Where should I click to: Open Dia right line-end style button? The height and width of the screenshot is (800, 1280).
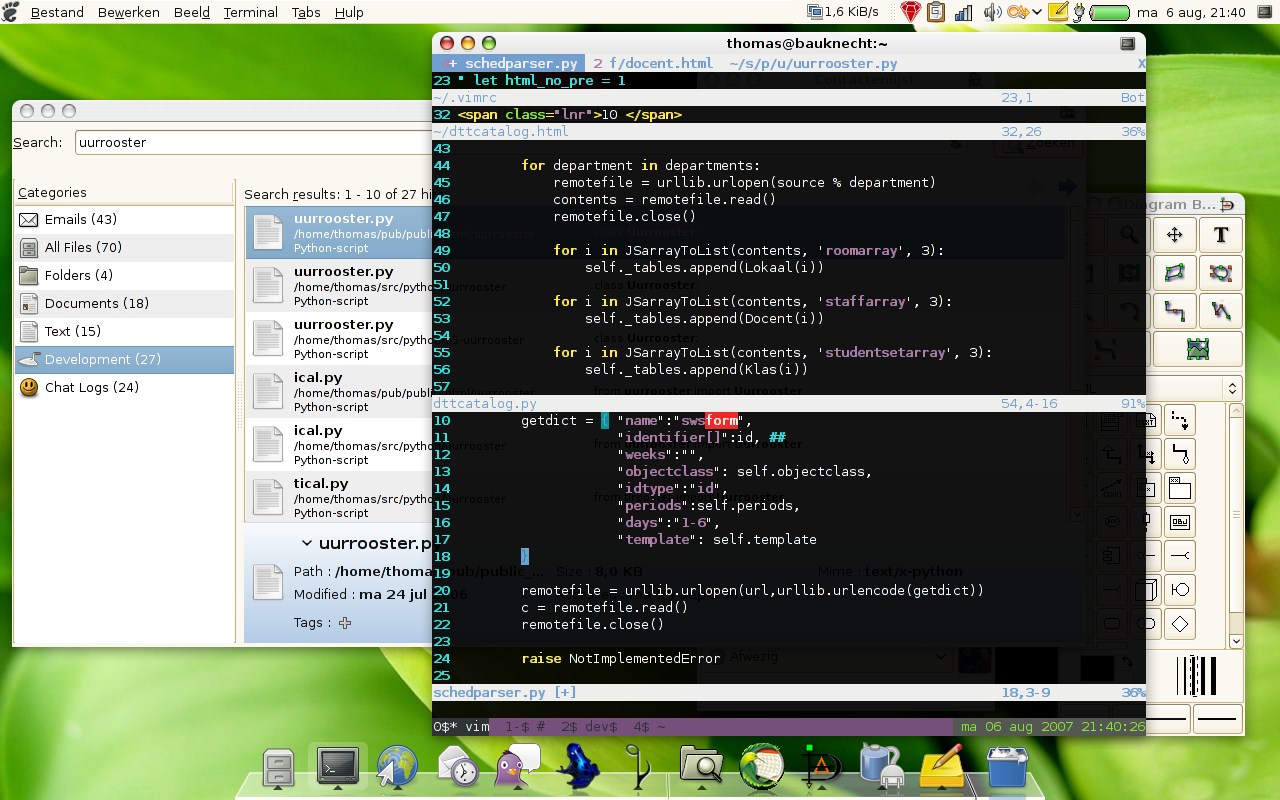click(1219, 718)
